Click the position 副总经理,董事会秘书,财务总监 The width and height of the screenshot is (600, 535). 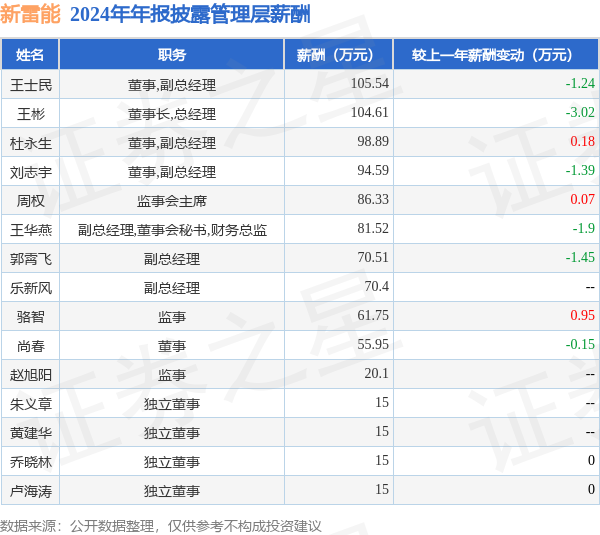point(172,230)
